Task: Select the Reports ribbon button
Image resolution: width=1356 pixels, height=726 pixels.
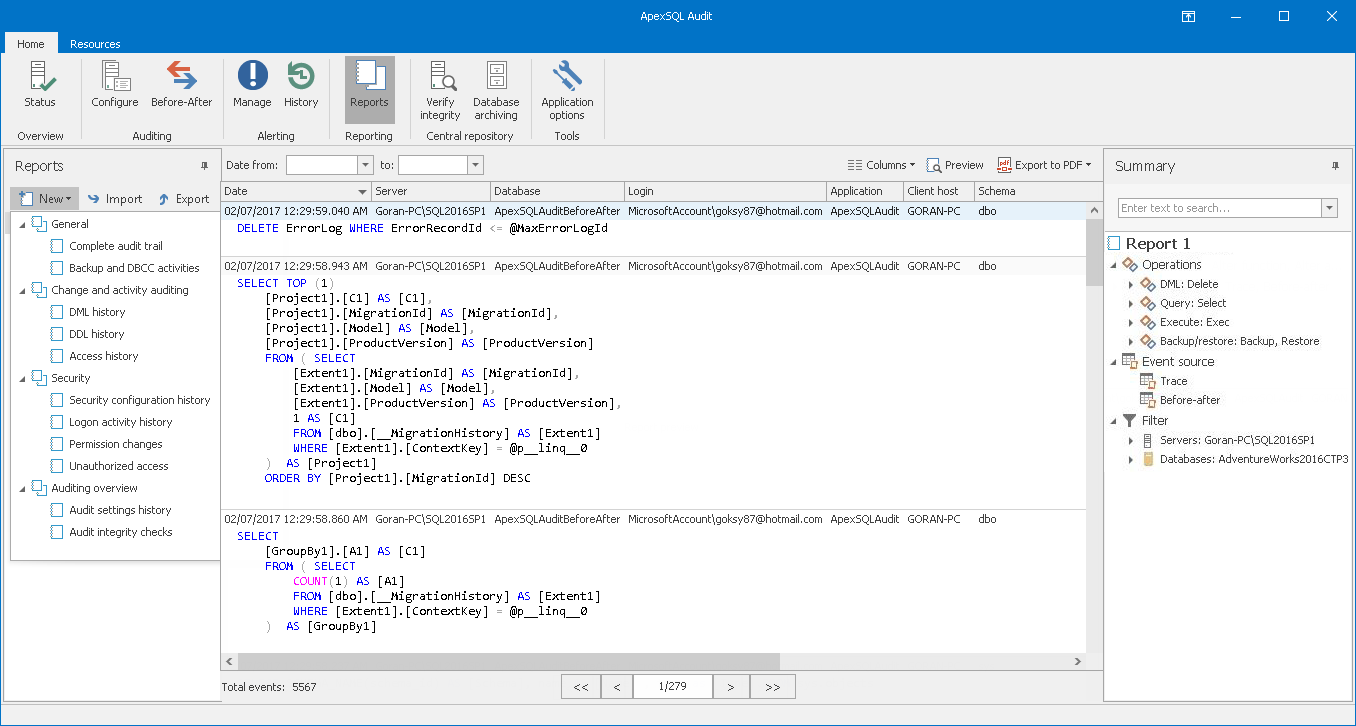Action: [369, 89]
